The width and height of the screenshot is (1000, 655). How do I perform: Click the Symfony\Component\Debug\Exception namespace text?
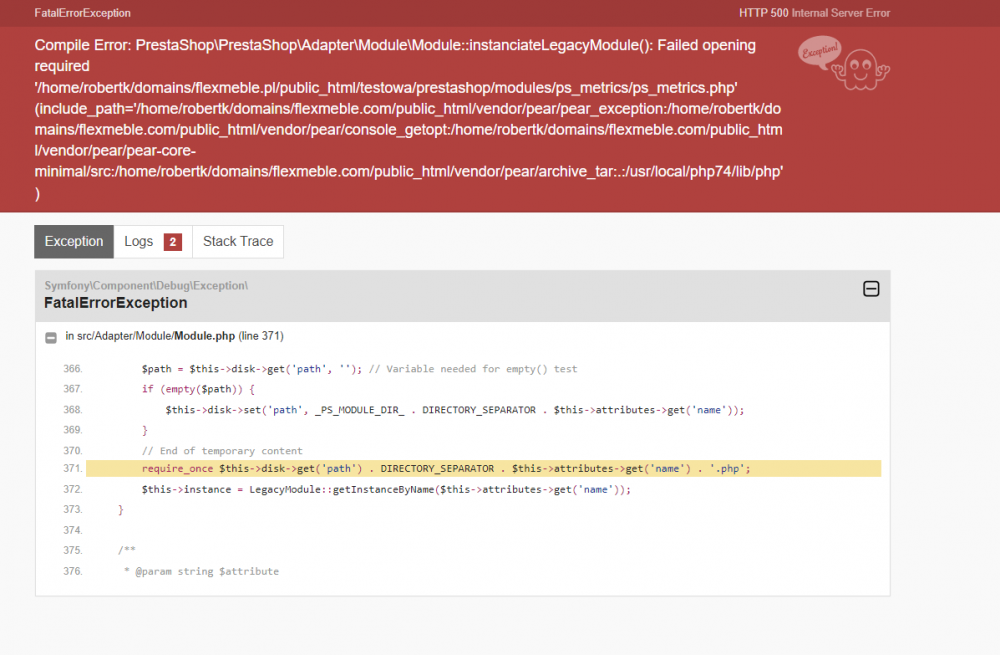tap(146, 286)
